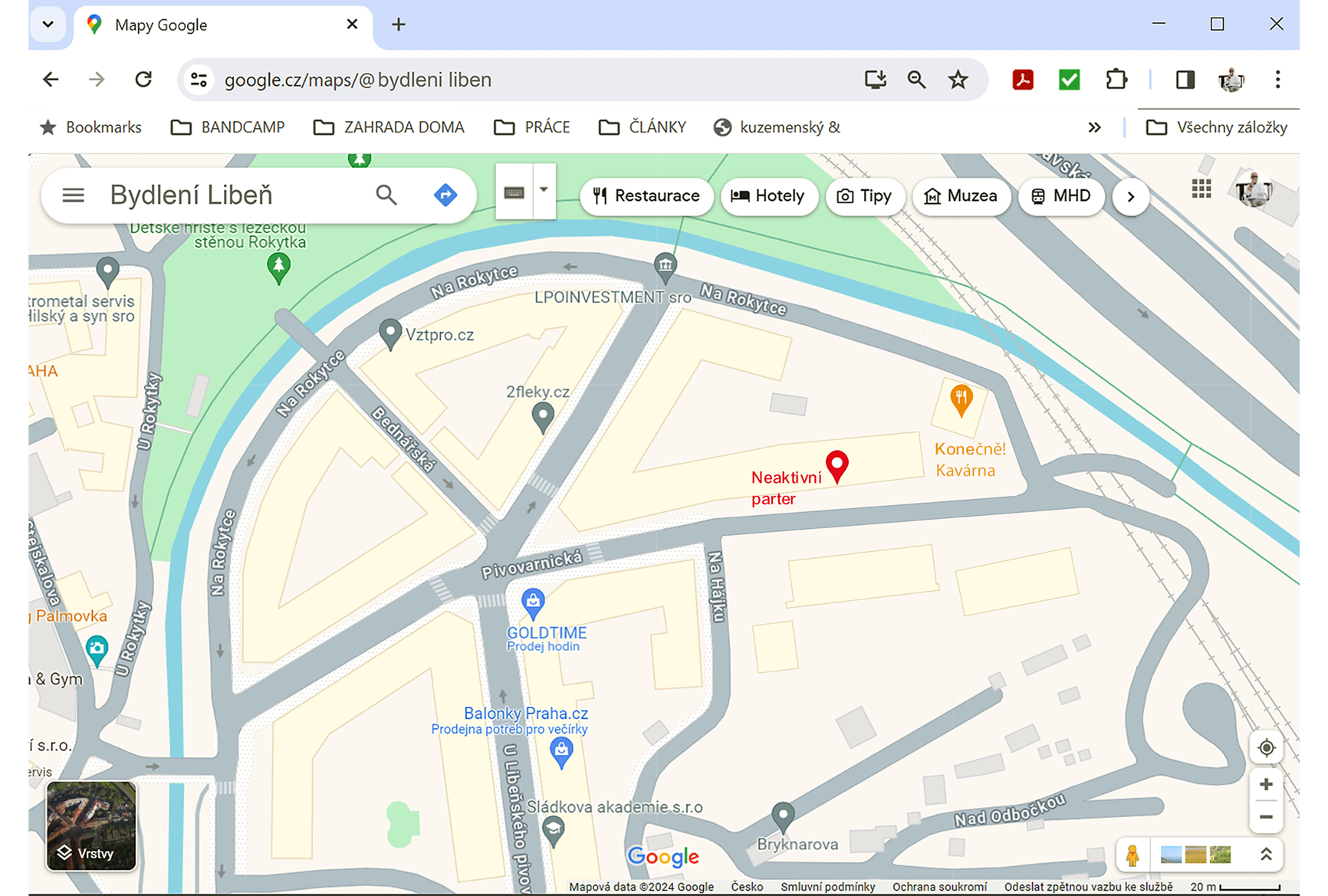The image size is (1328, 896).
Task: Close the Mapy Google tab
Action: point(352,25)
